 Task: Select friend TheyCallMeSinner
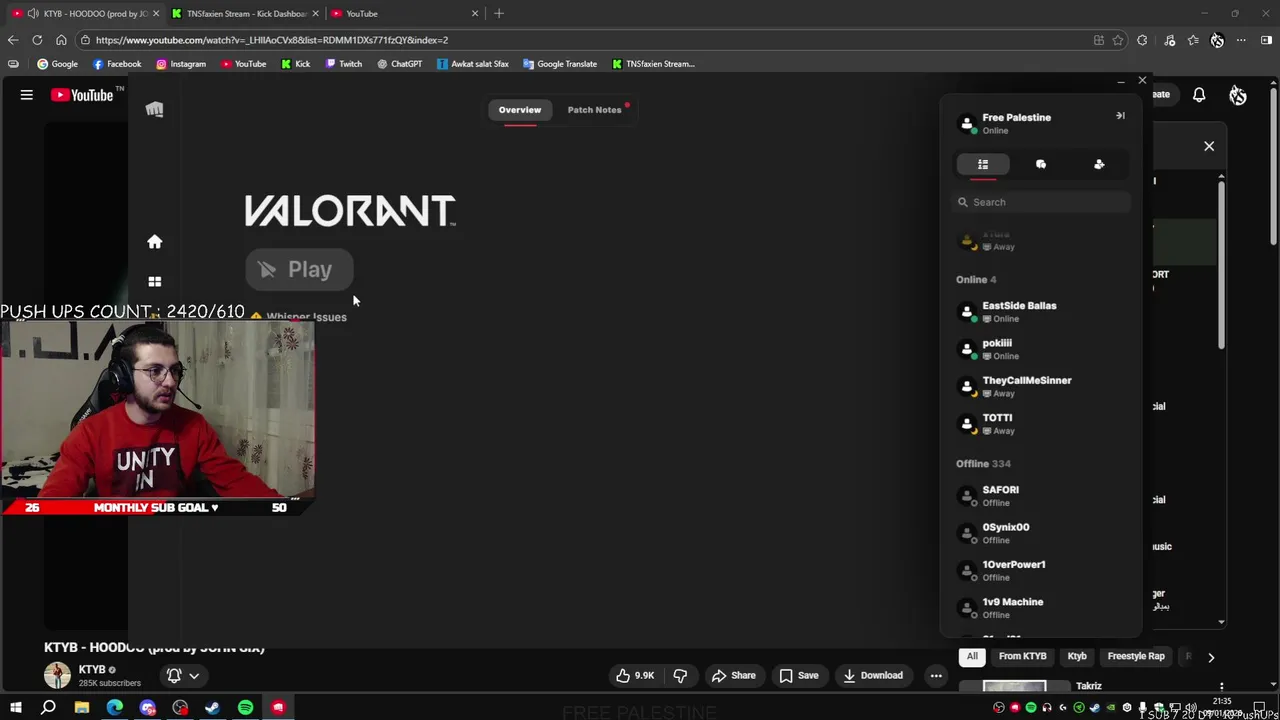(x=1041, y=386)
